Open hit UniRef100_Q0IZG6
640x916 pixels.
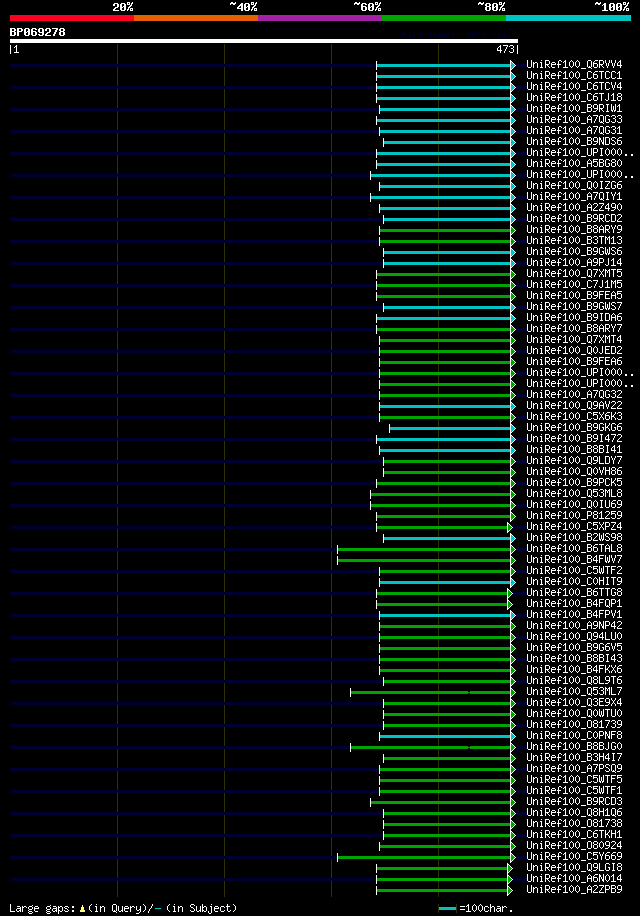(574, 185)
